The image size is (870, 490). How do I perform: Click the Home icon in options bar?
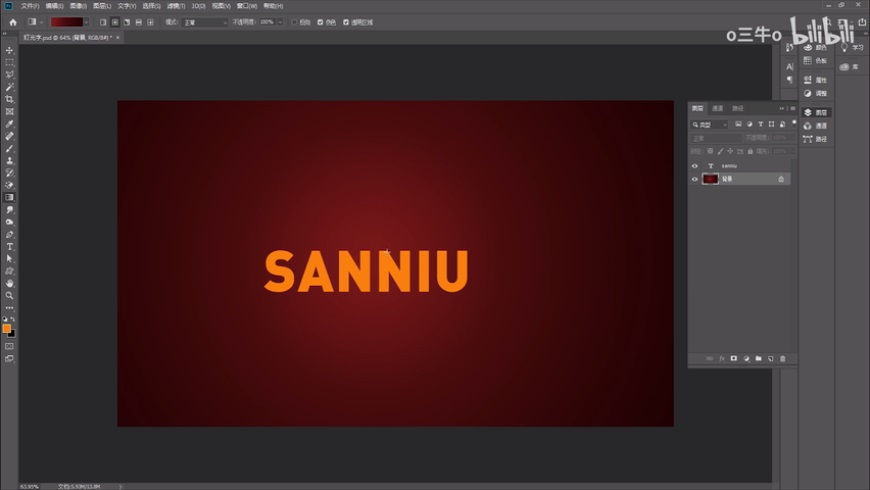point(12,21)
